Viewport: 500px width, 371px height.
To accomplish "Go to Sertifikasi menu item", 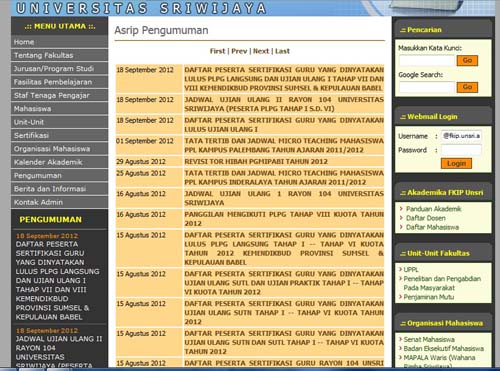I will [x=59, y=135].
